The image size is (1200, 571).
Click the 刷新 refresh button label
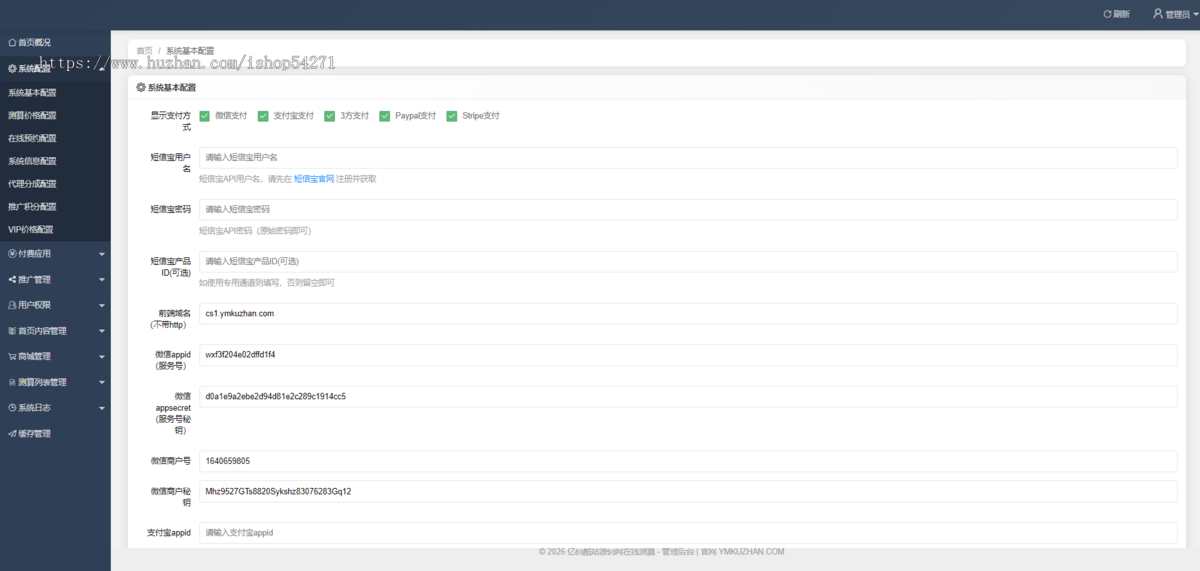tap(1121, 15)
